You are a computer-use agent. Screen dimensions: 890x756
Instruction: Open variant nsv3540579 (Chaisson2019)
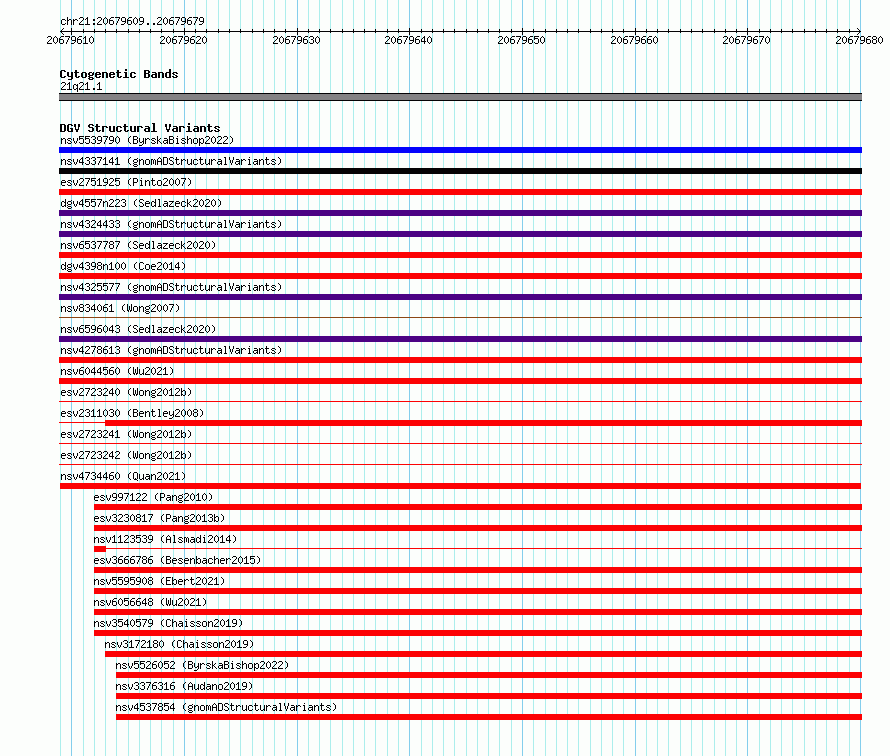168,623
